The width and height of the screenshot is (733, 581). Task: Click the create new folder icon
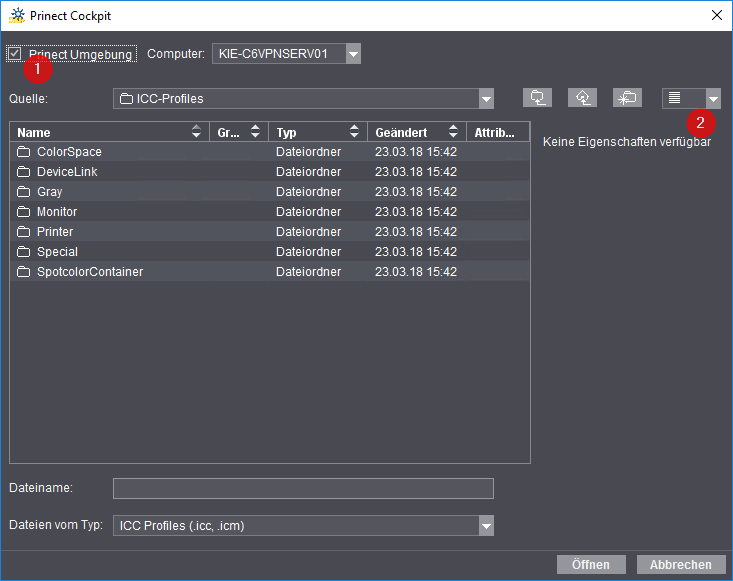click(x=627, y=98)
